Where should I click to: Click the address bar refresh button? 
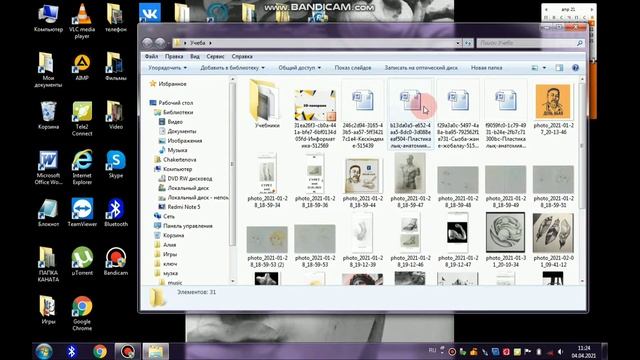468,43
